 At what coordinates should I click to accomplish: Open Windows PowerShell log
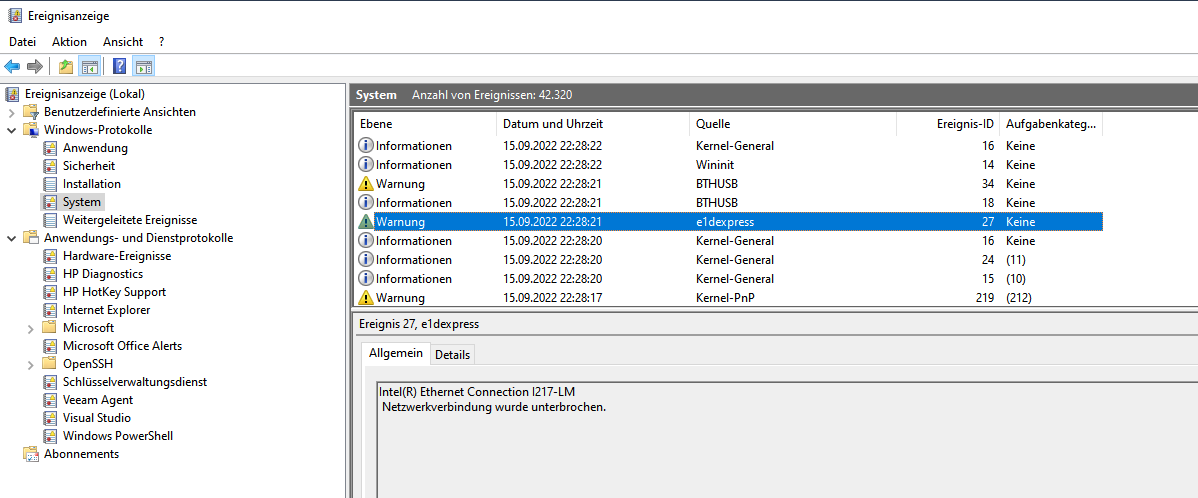(118, 436)
